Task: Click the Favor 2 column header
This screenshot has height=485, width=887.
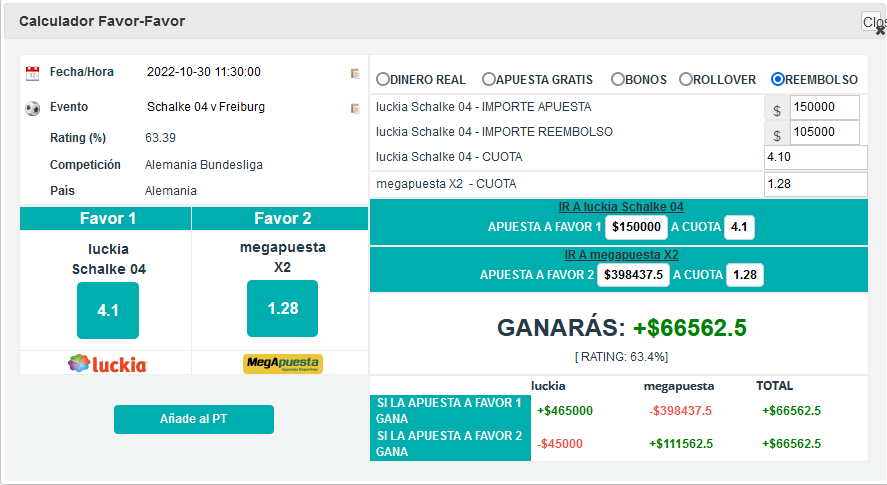Action: click(281, 218)
